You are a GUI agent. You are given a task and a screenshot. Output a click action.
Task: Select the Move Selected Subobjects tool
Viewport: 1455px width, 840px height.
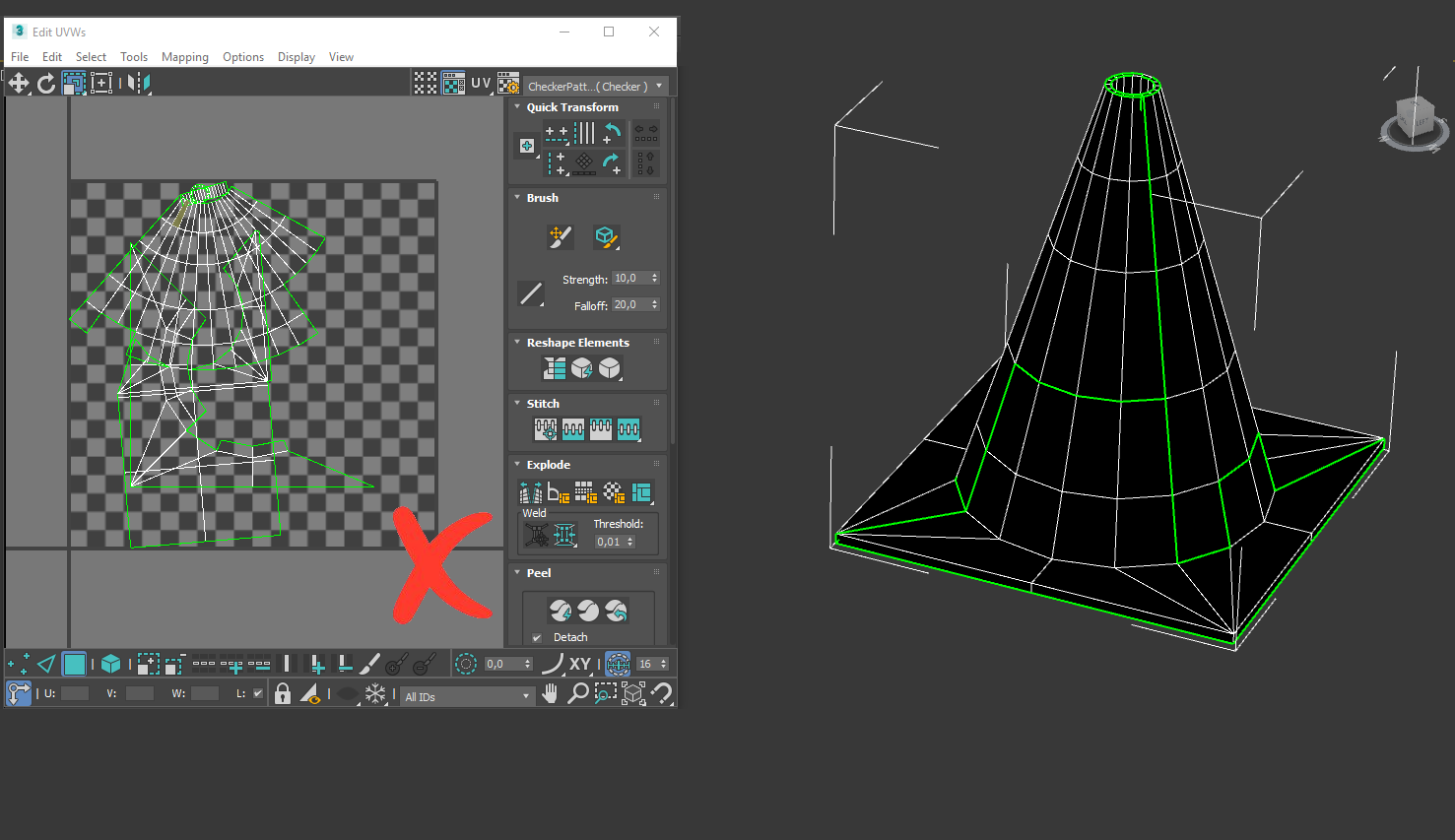tap(19, 84)
